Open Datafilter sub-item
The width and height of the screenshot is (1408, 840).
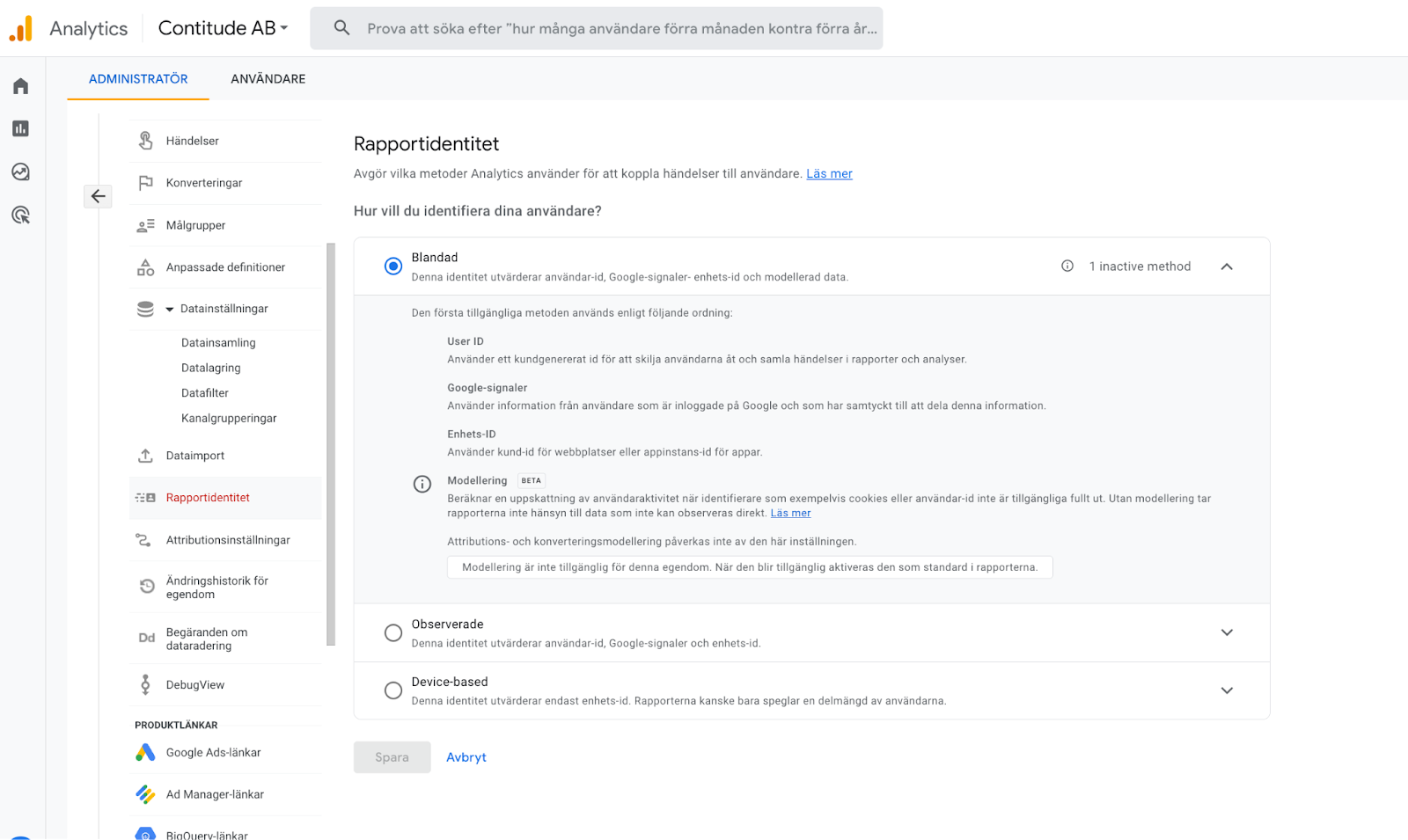coord(205,393)
